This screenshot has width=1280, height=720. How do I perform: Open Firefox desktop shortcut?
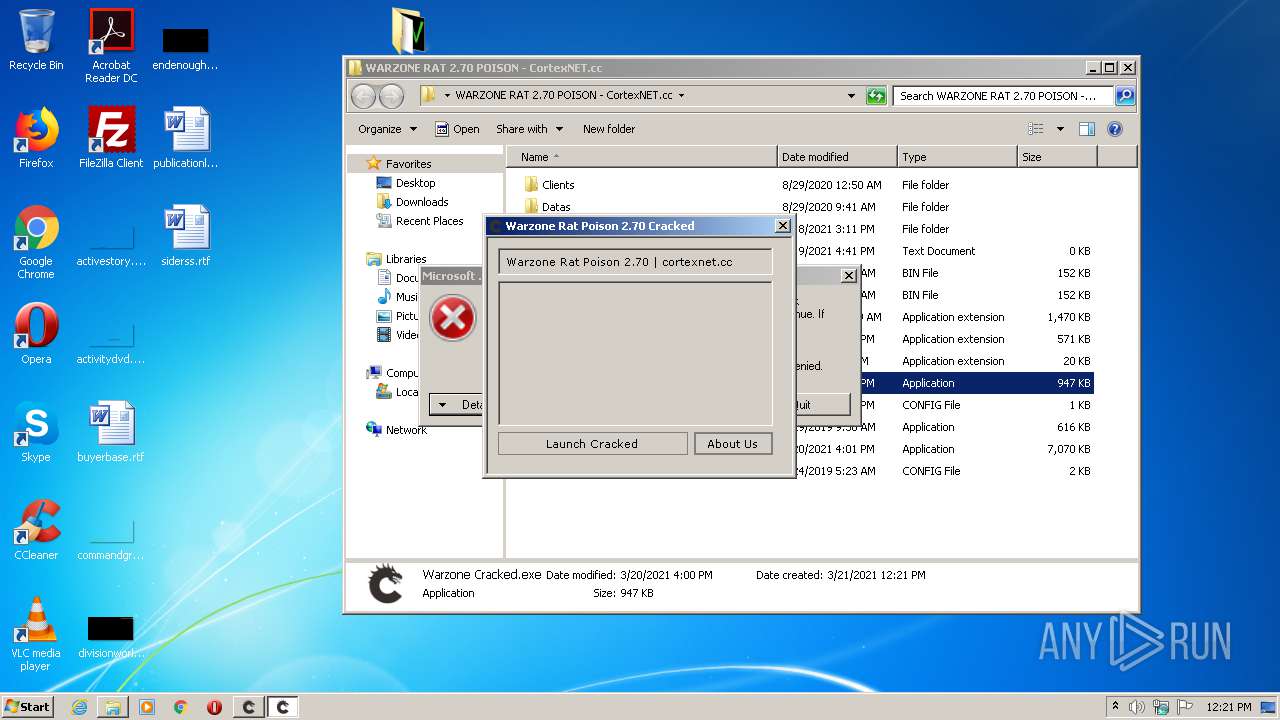(36, 137)
